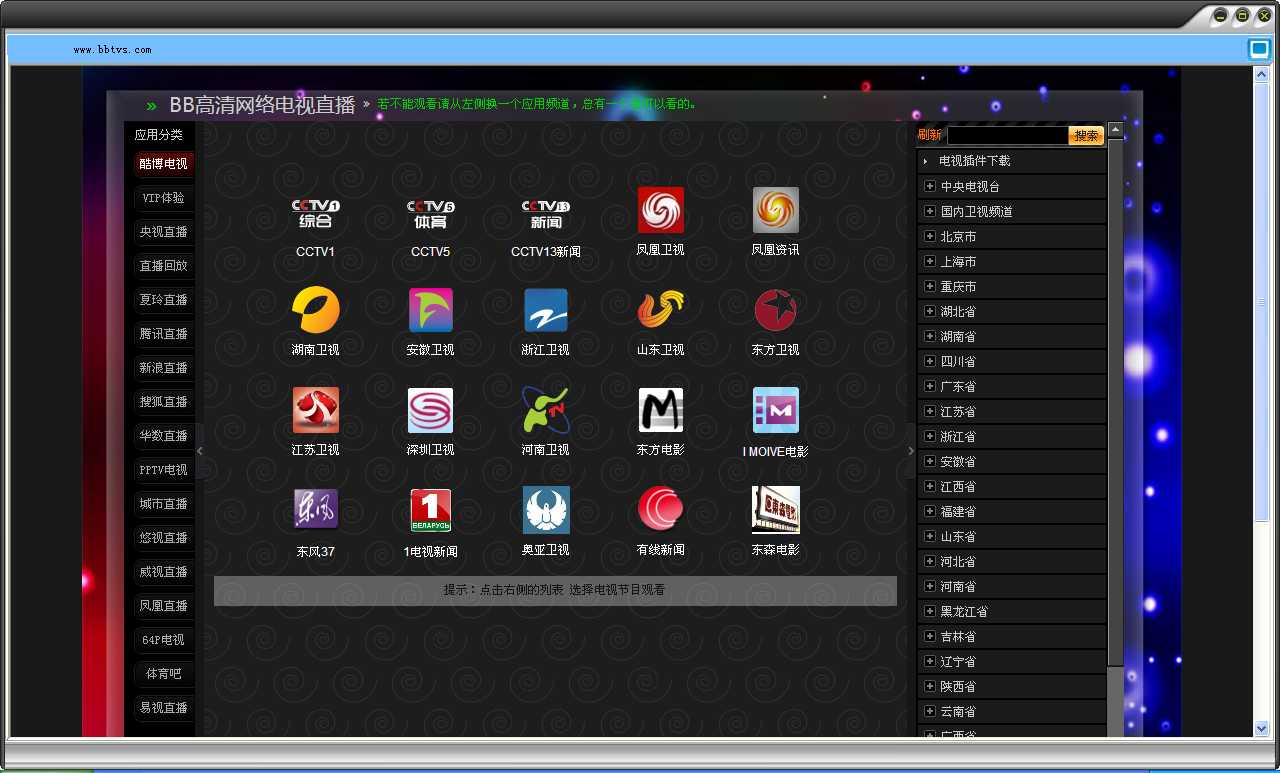Click the blue window icon on the address bar
The height and width of the screenshot is (773, 1280).
[x=1258, y=48]
